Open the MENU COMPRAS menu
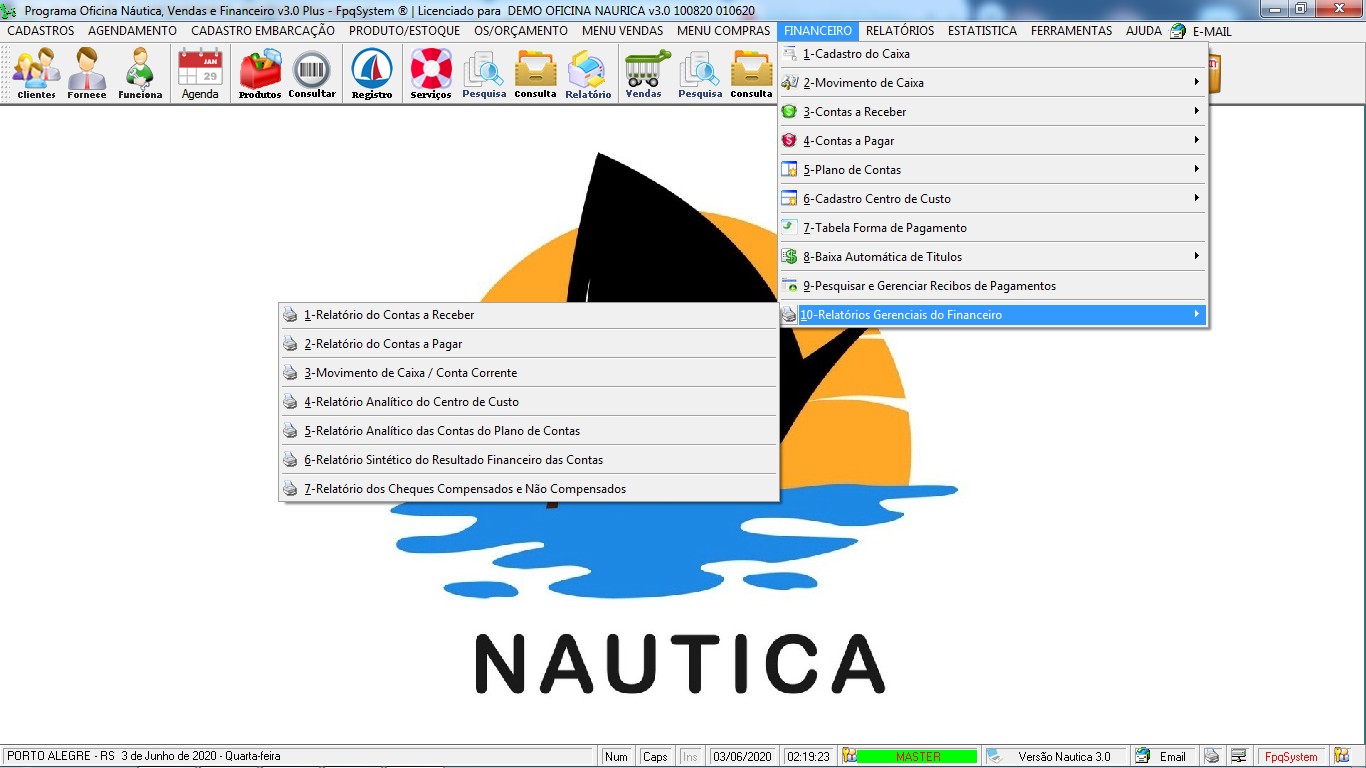Screen dimensions: 1366x768 (x=724, y=31)
